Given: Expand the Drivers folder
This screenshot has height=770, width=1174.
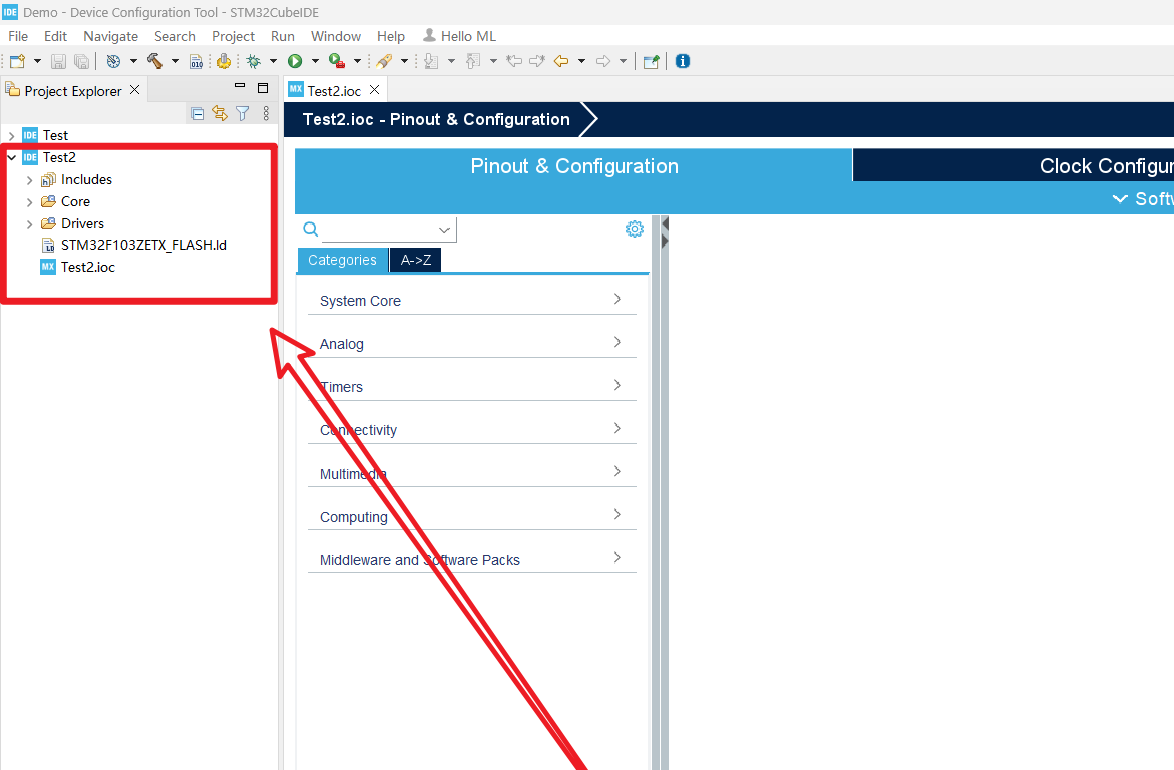Looking at the screenshot, I should [29, 224].
